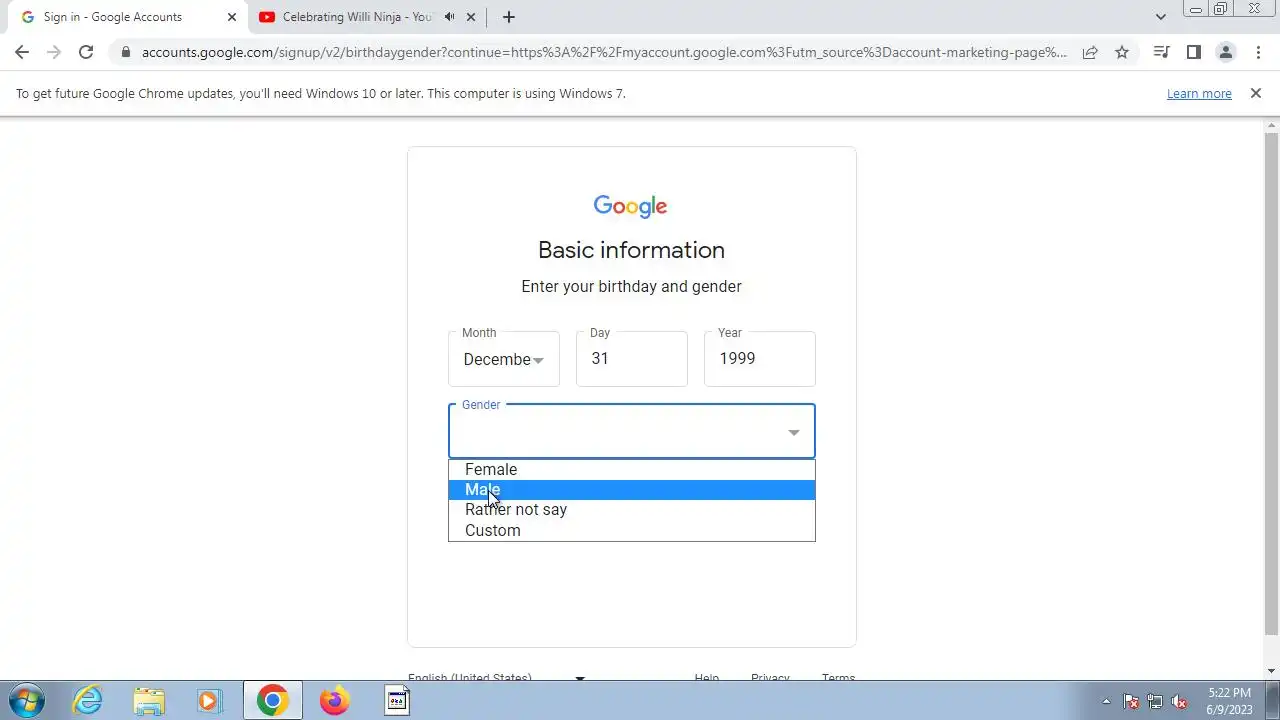Show hidden system tray icons

1106,701
